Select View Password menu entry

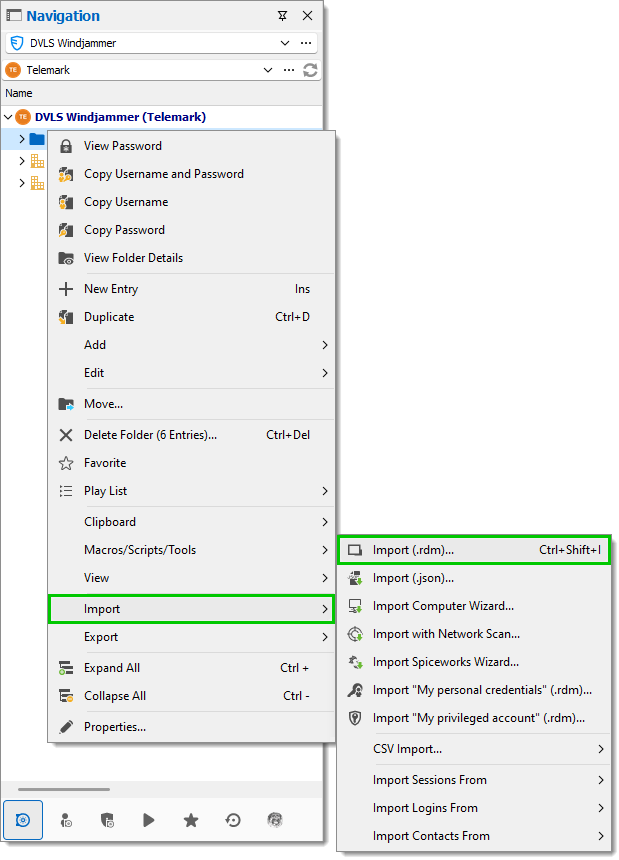pos(191,146)
